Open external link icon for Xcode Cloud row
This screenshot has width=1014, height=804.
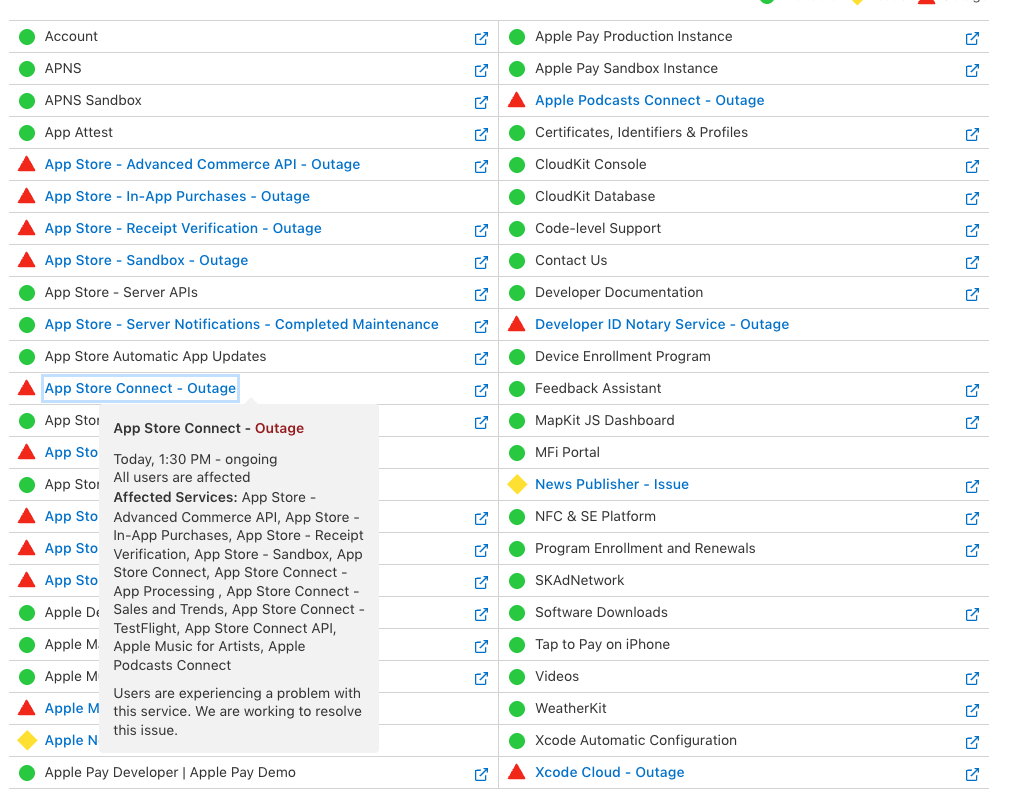click(x=972, y=774)
